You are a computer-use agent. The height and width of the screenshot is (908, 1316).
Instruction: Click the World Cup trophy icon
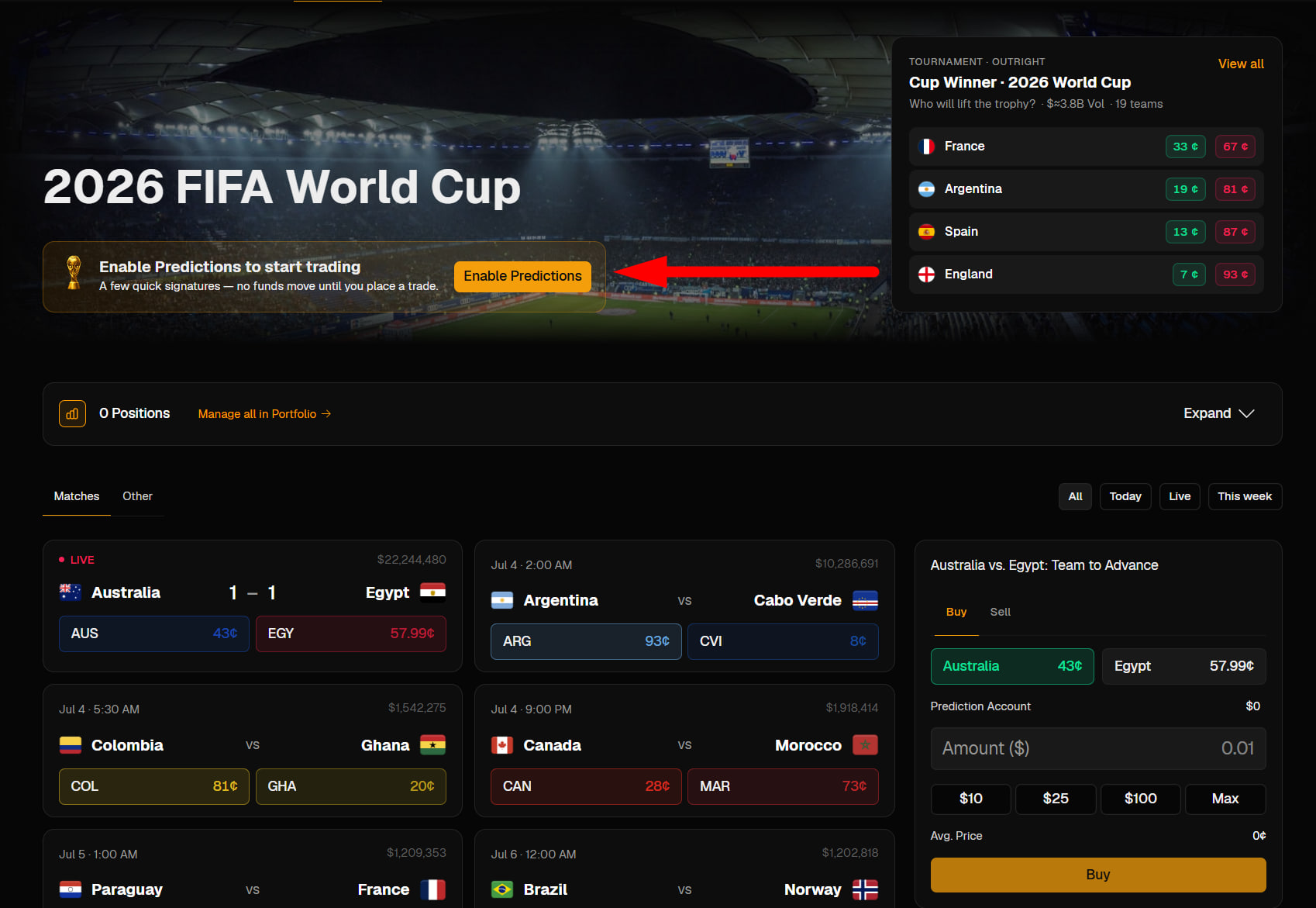tap(74, 273)
